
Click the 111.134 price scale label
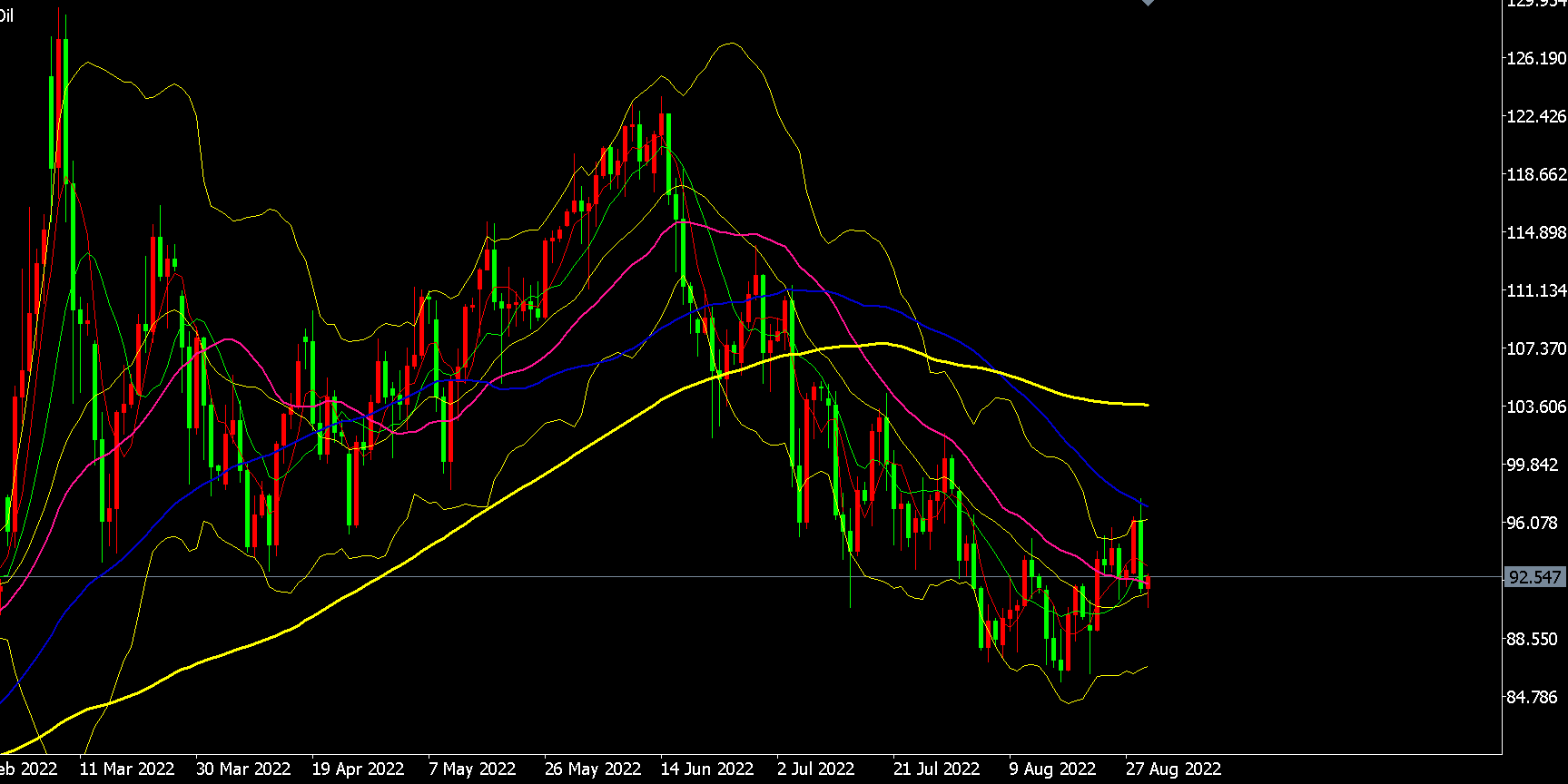(1536, 290)
